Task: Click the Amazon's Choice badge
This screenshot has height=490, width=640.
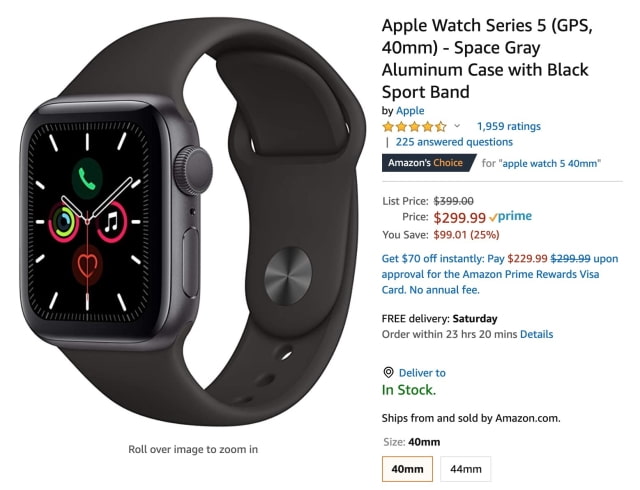Action: point(429,163)
